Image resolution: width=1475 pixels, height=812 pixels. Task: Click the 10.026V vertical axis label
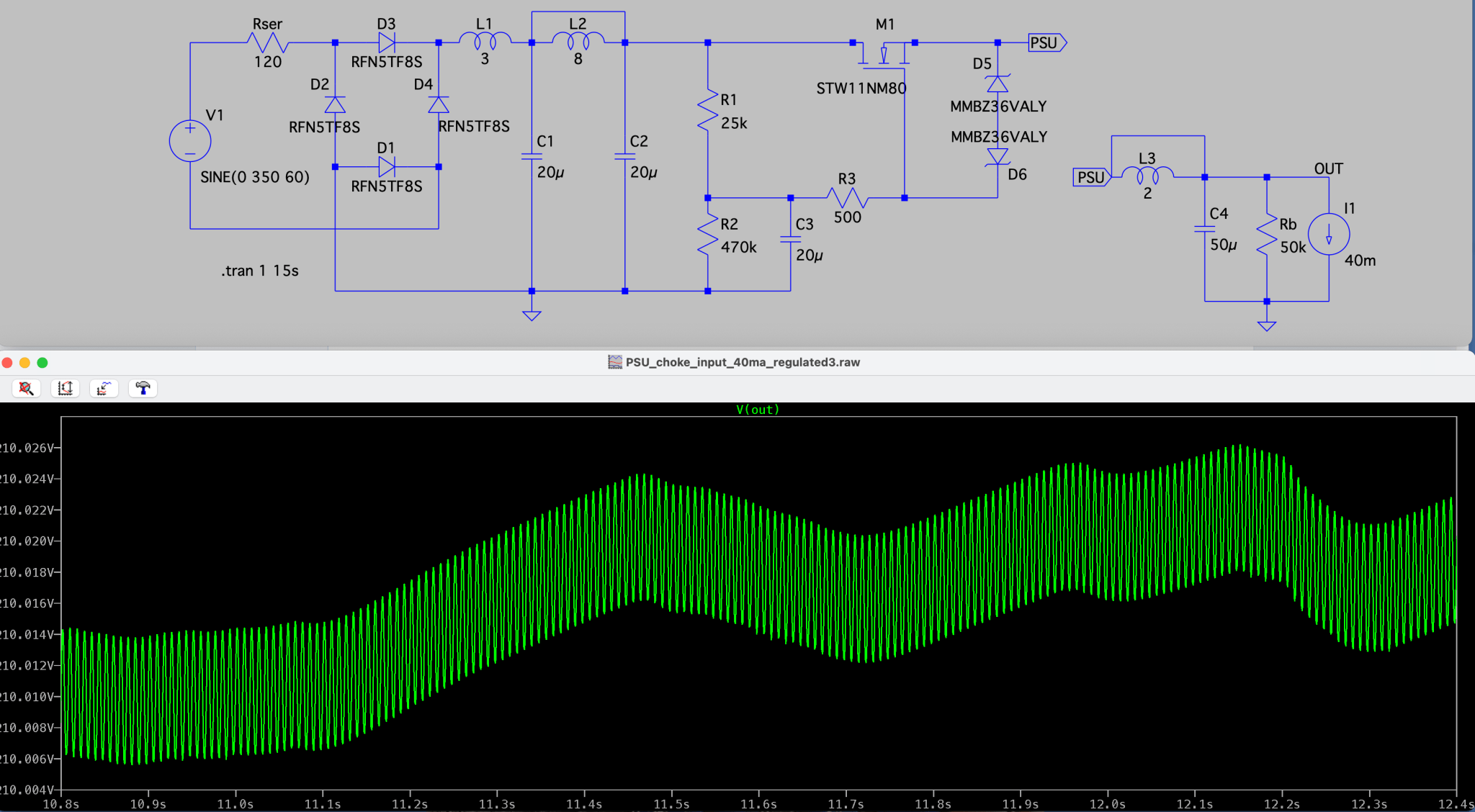tap(26, 448)
